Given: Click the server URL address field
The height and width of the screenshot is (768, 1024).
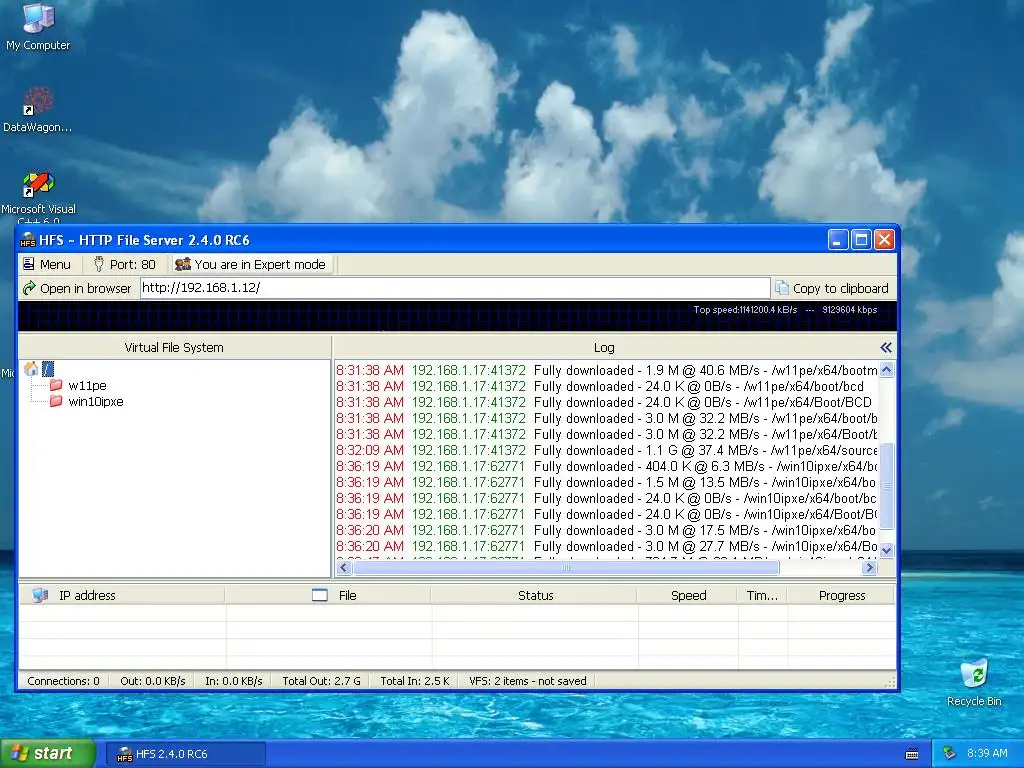Looking at the screenshot, I should pyautogui.click(x=455, y=288).
